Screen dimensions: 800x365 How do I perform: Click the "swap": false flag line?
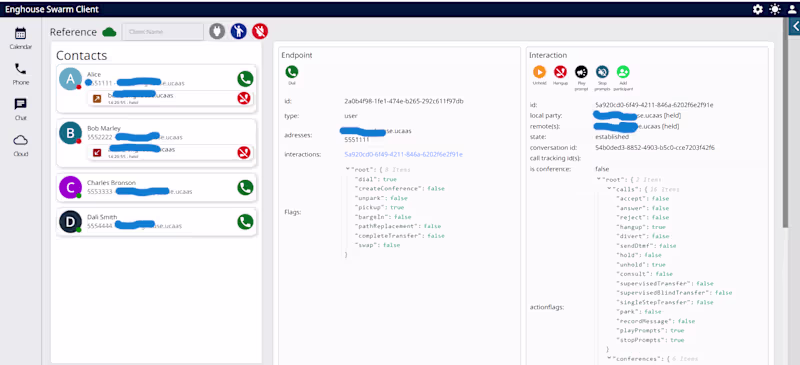coord(377,245)
